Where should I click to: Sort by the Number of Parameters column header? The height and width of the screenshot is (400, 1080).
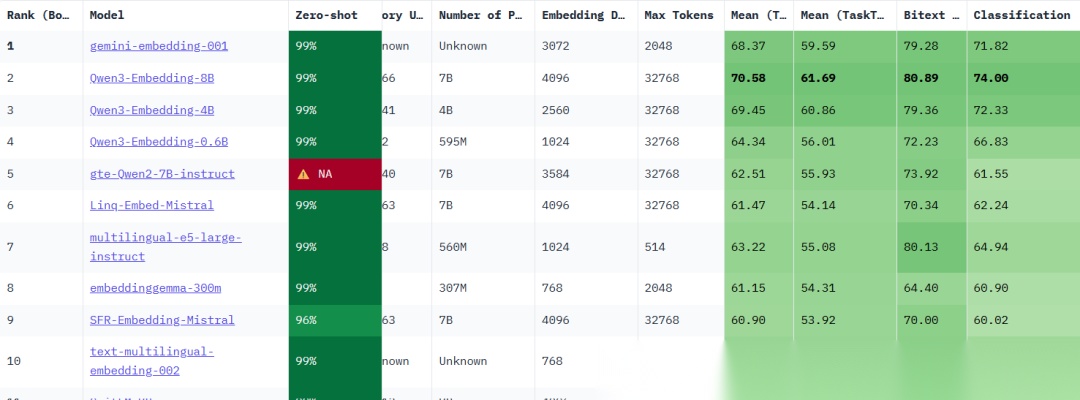coord(481,15)
